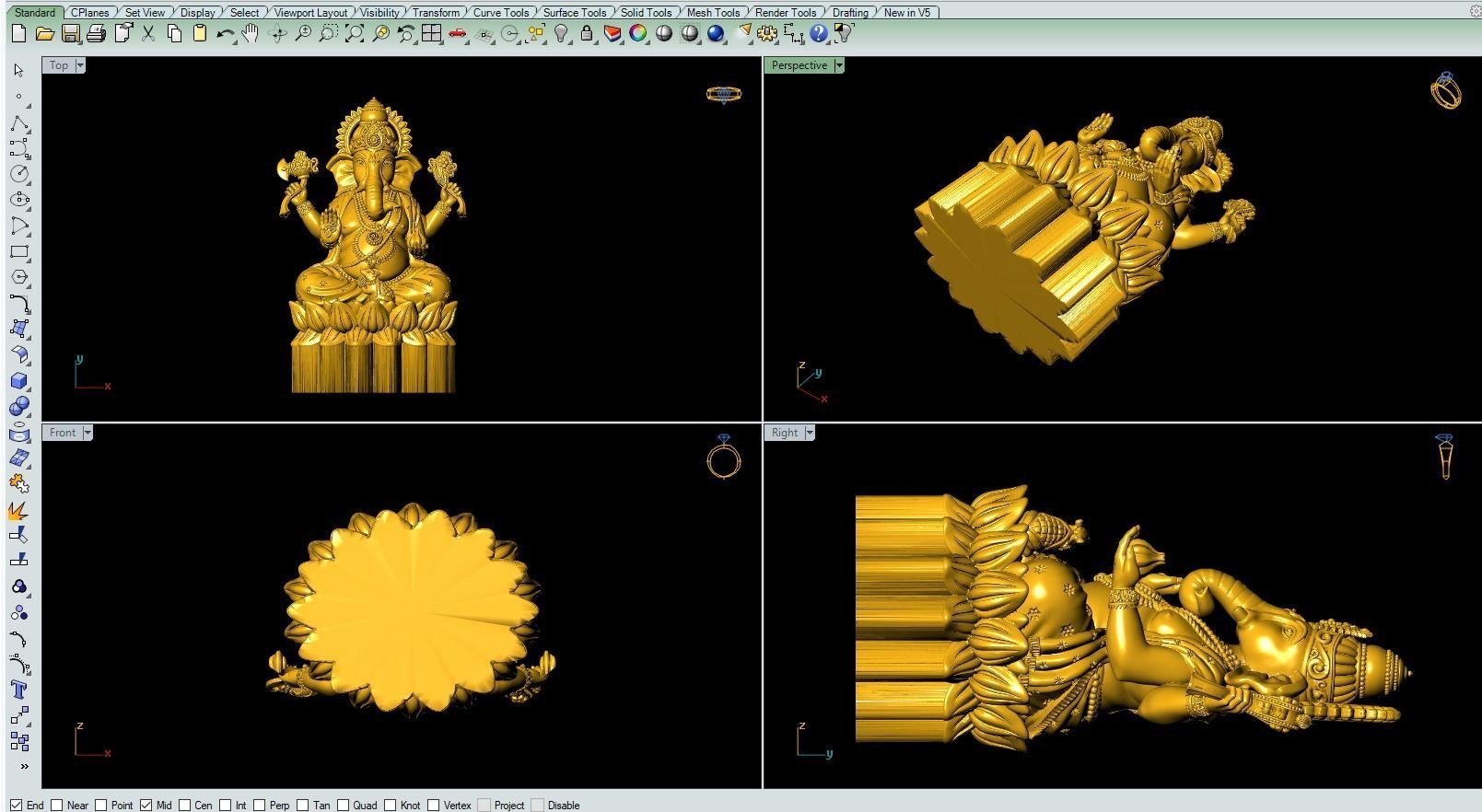Click the Copy icon
Viewport: 1482px width, 812px height.
(174, 33)
